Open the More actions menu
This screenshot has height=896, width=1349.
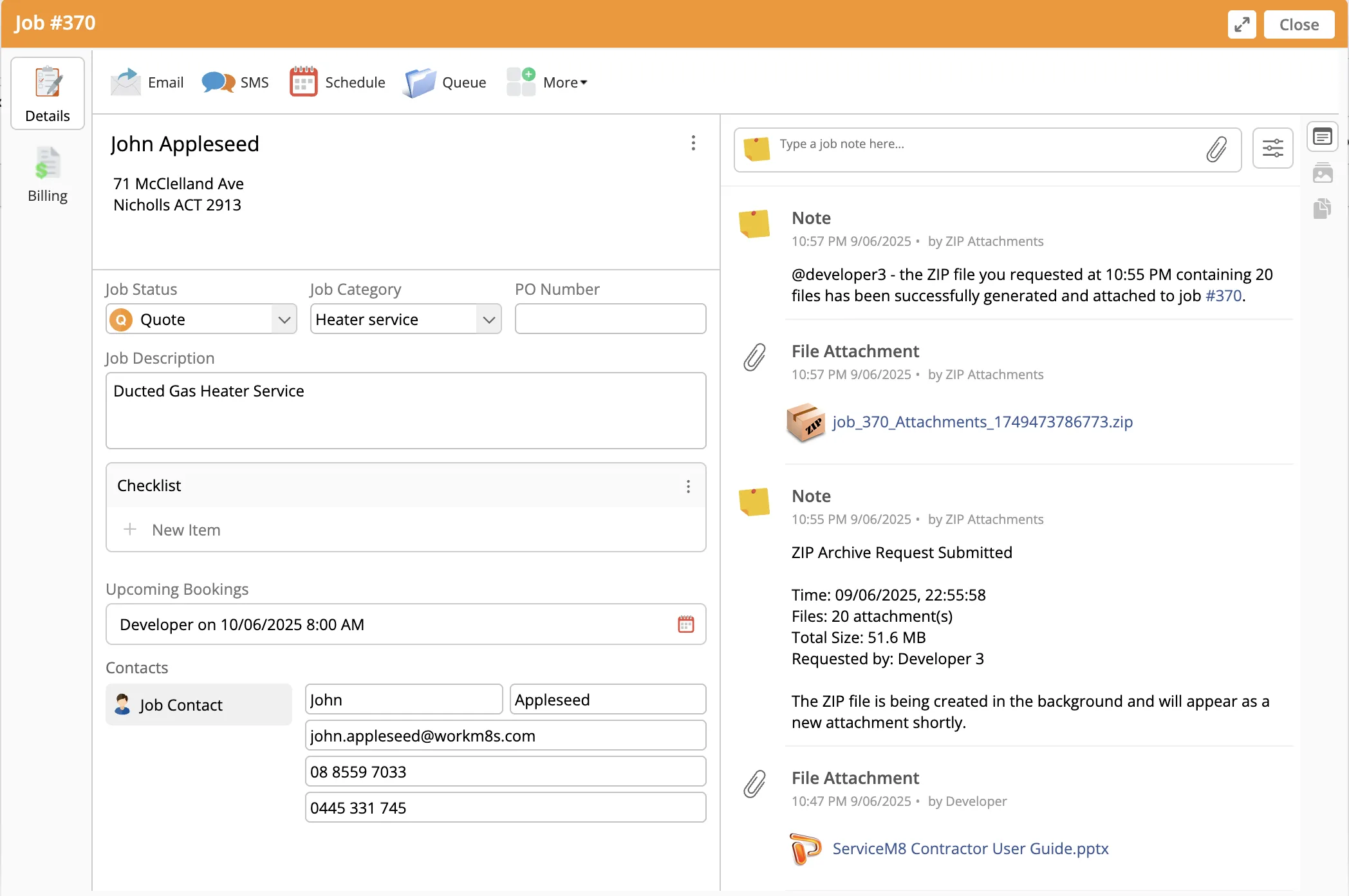pos(565,82)
